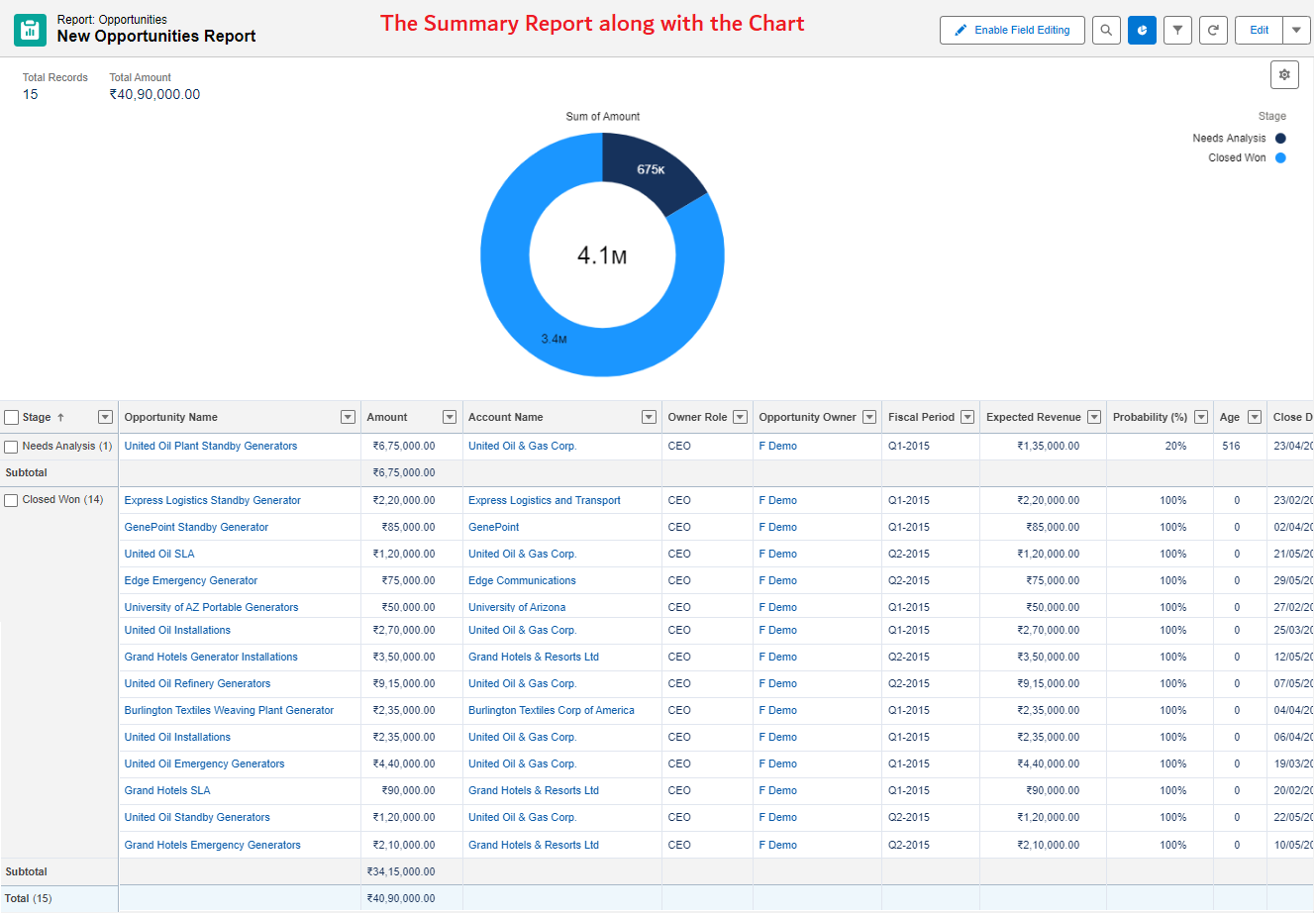Click the pencil icon beside Enable Field Editing

pos(960,30)
